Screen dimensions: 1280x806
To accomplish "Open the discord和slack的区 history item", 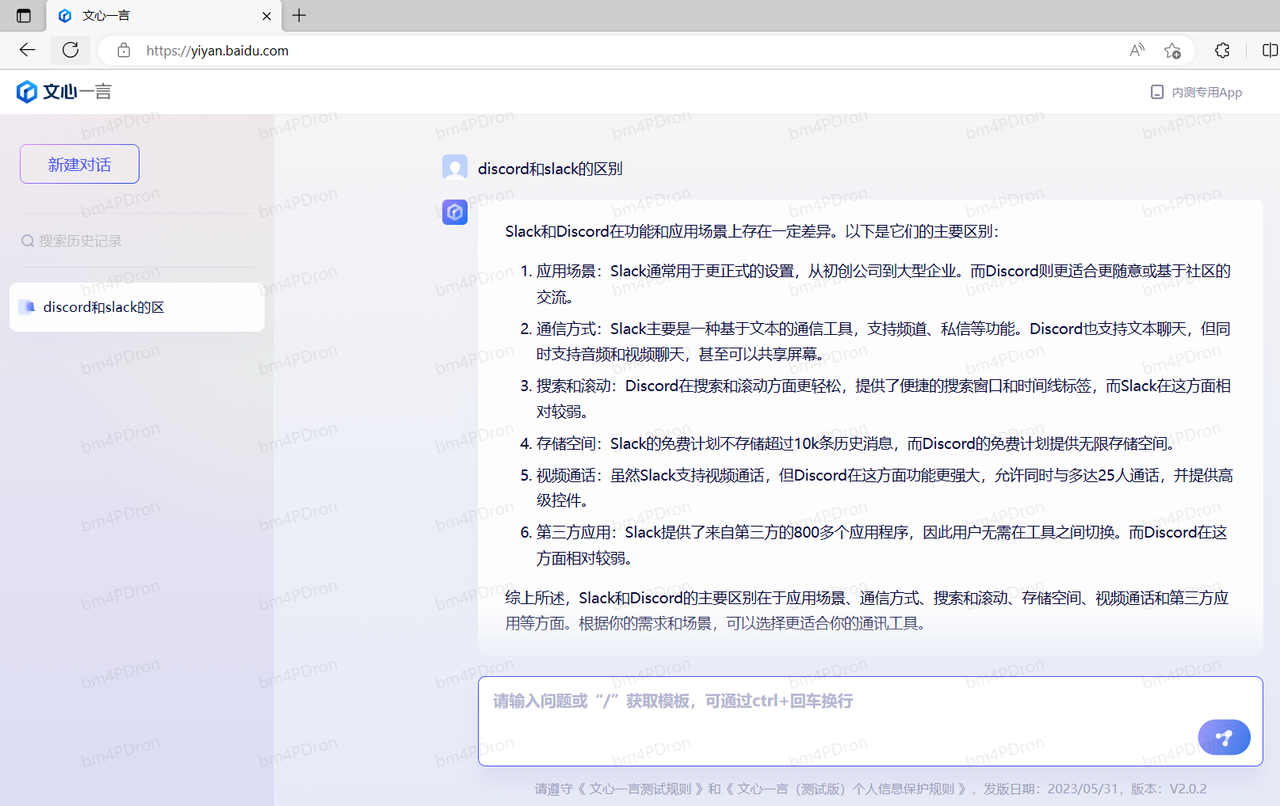I will point(137,307).
